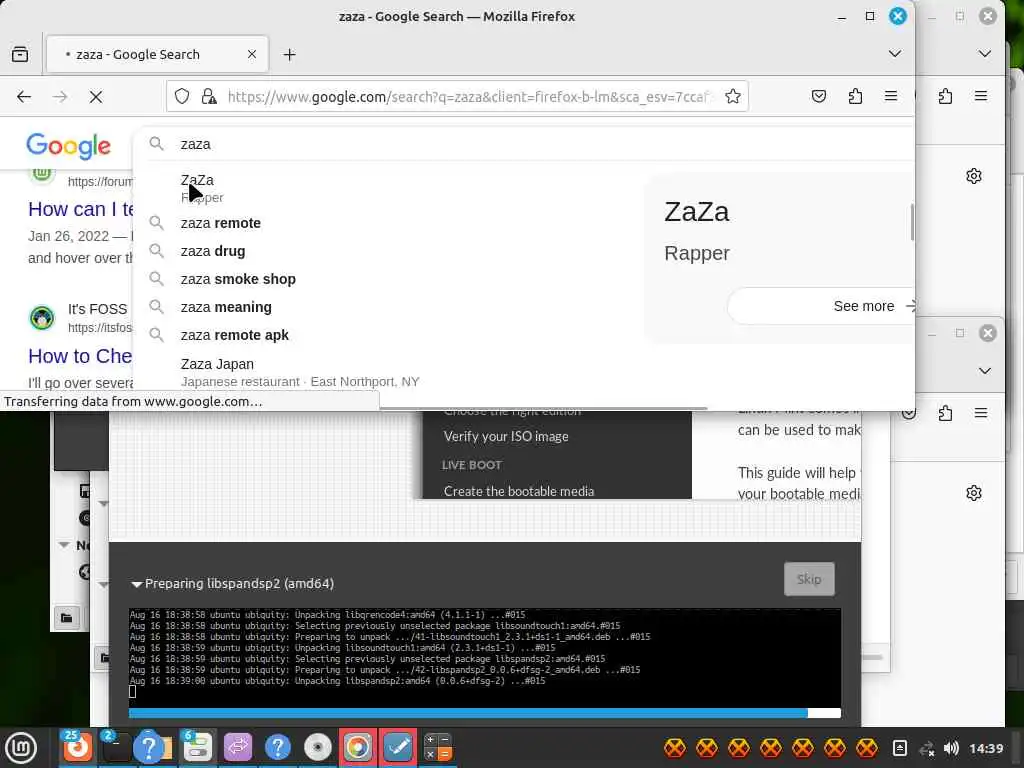List all tabs in front Firefox window
1024x768 pixels.
[x=895, y=54]
